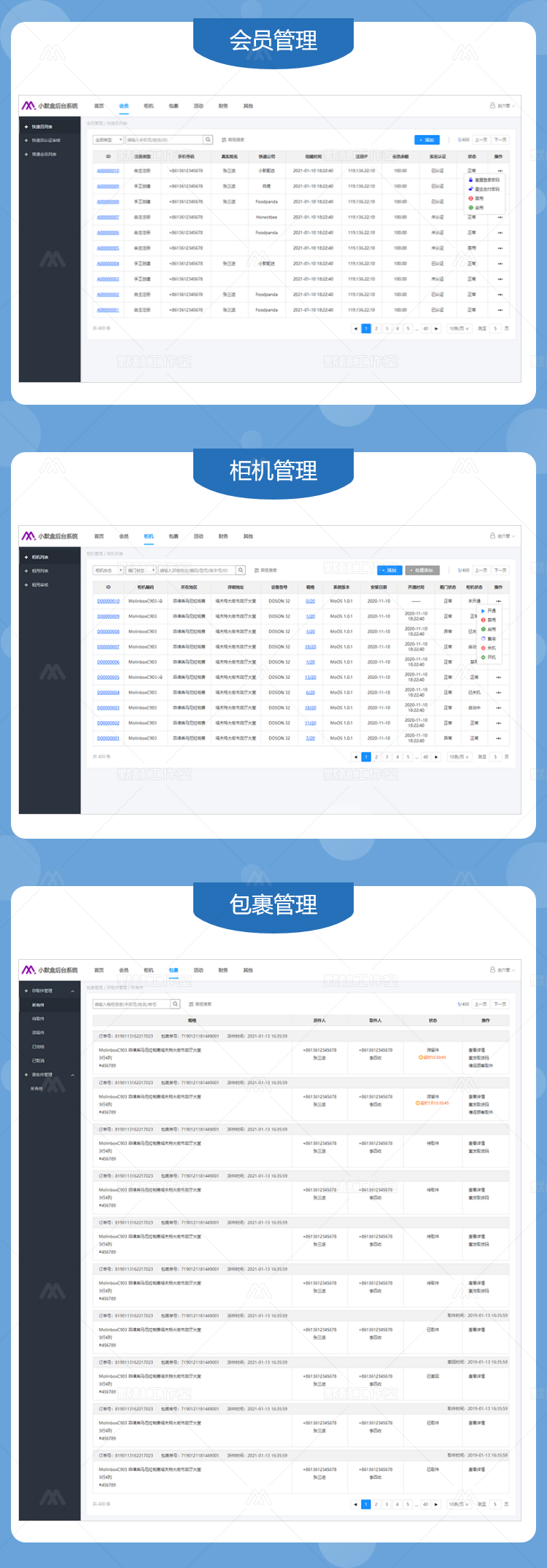
Task: Click previous-page arrow in 会员管理 pagination
Action: (x=355, y=328)
